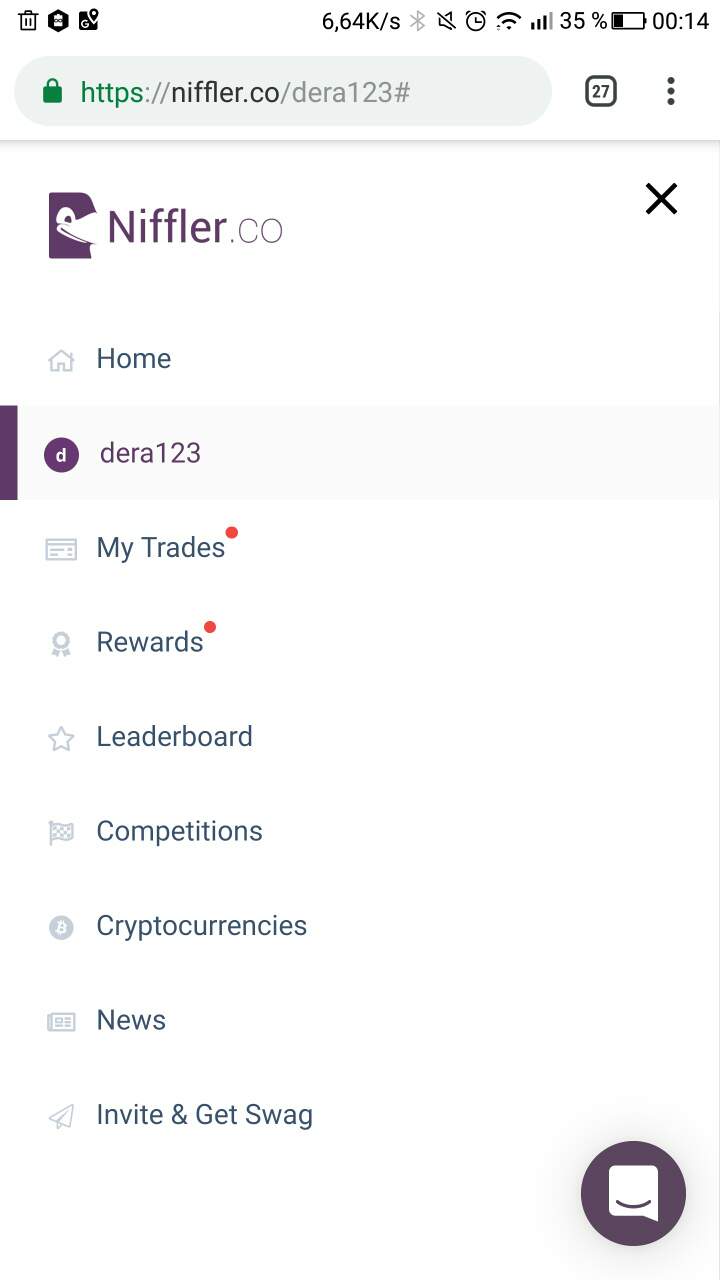Close the navigation menu with X

click(x=661, y=199)
